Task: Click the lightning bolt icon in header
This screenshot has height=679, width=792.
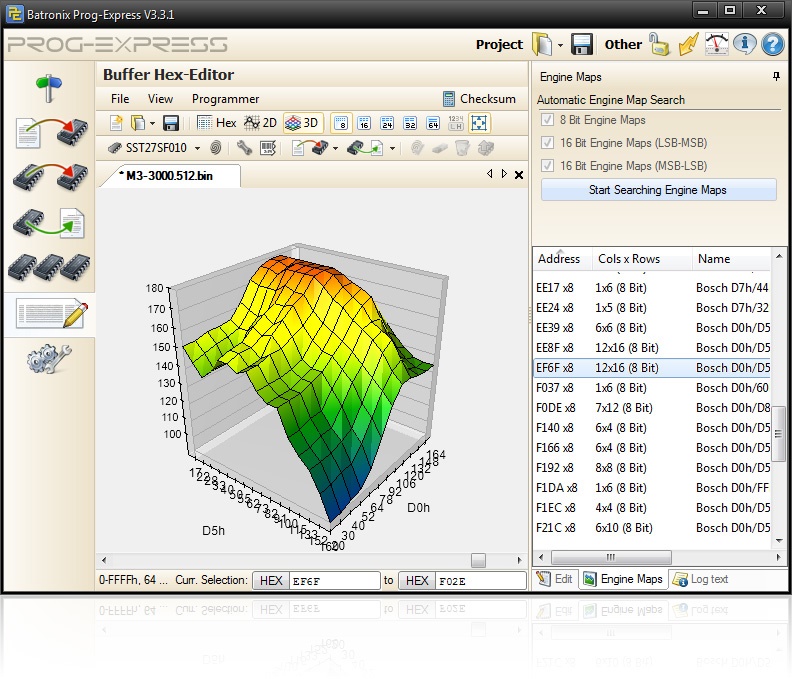Action: 688,44
